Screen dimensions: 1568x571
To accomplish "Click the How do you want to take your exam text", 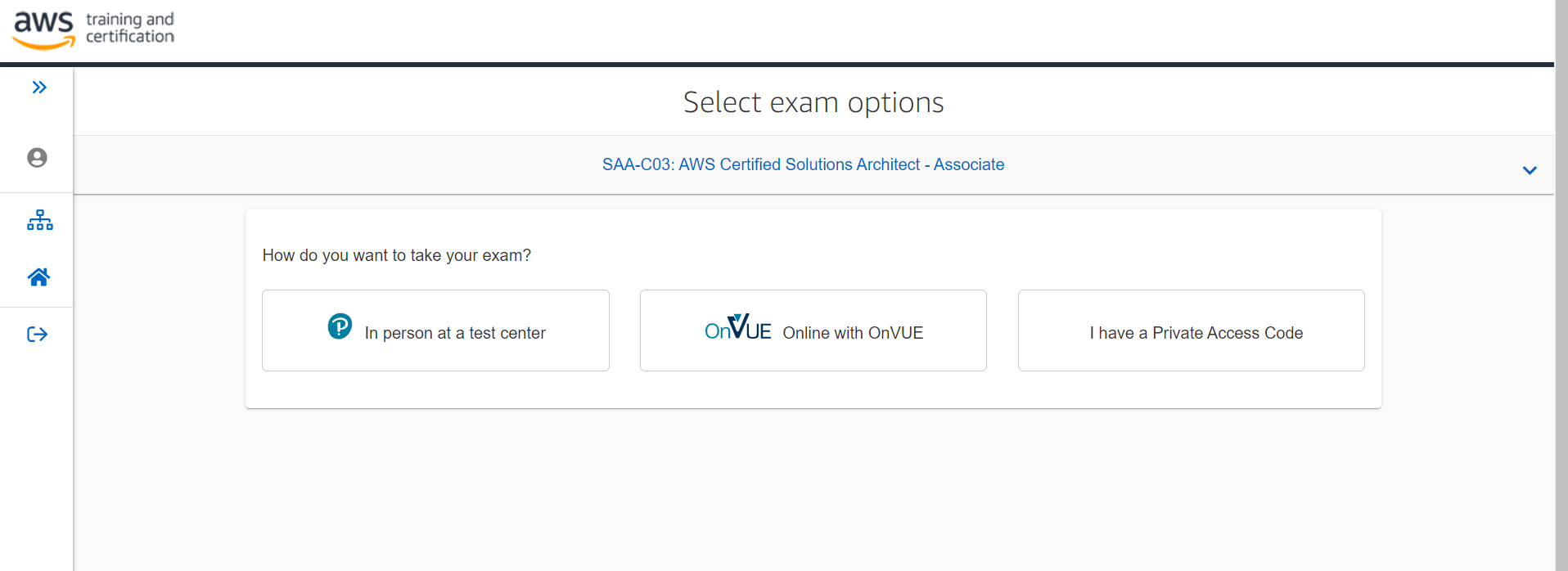I will pos(397,255).
